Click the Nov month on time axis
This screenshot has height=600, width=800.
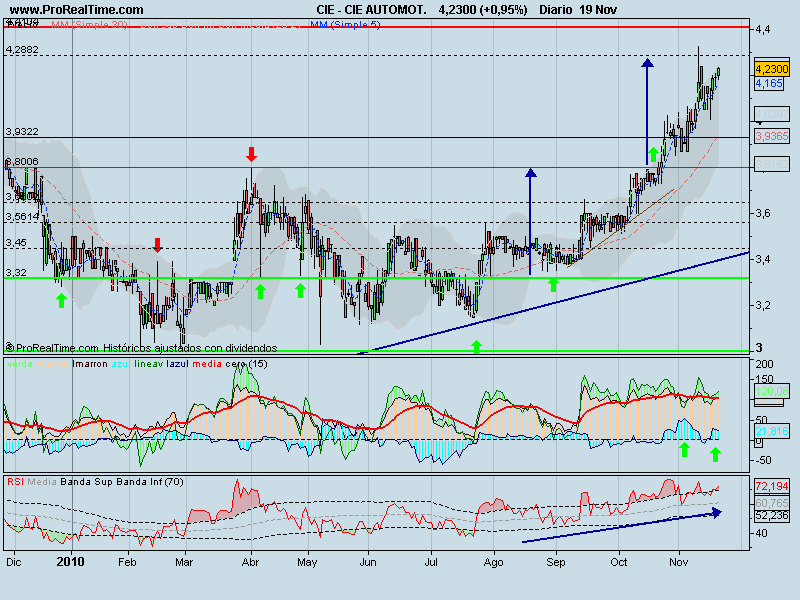pyautogui.click(x=679, y=562)
